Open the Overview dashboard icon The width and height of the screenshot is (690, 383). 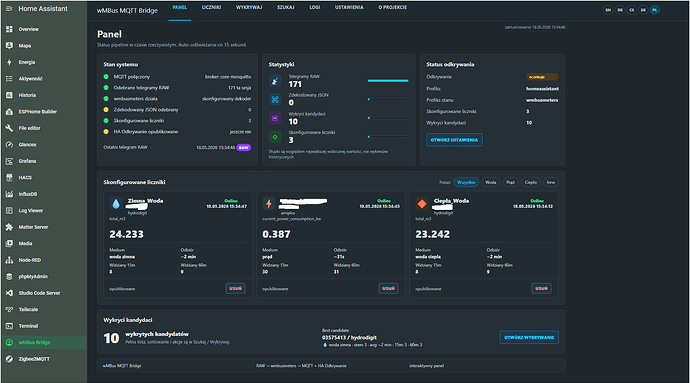tap(9, 29)
